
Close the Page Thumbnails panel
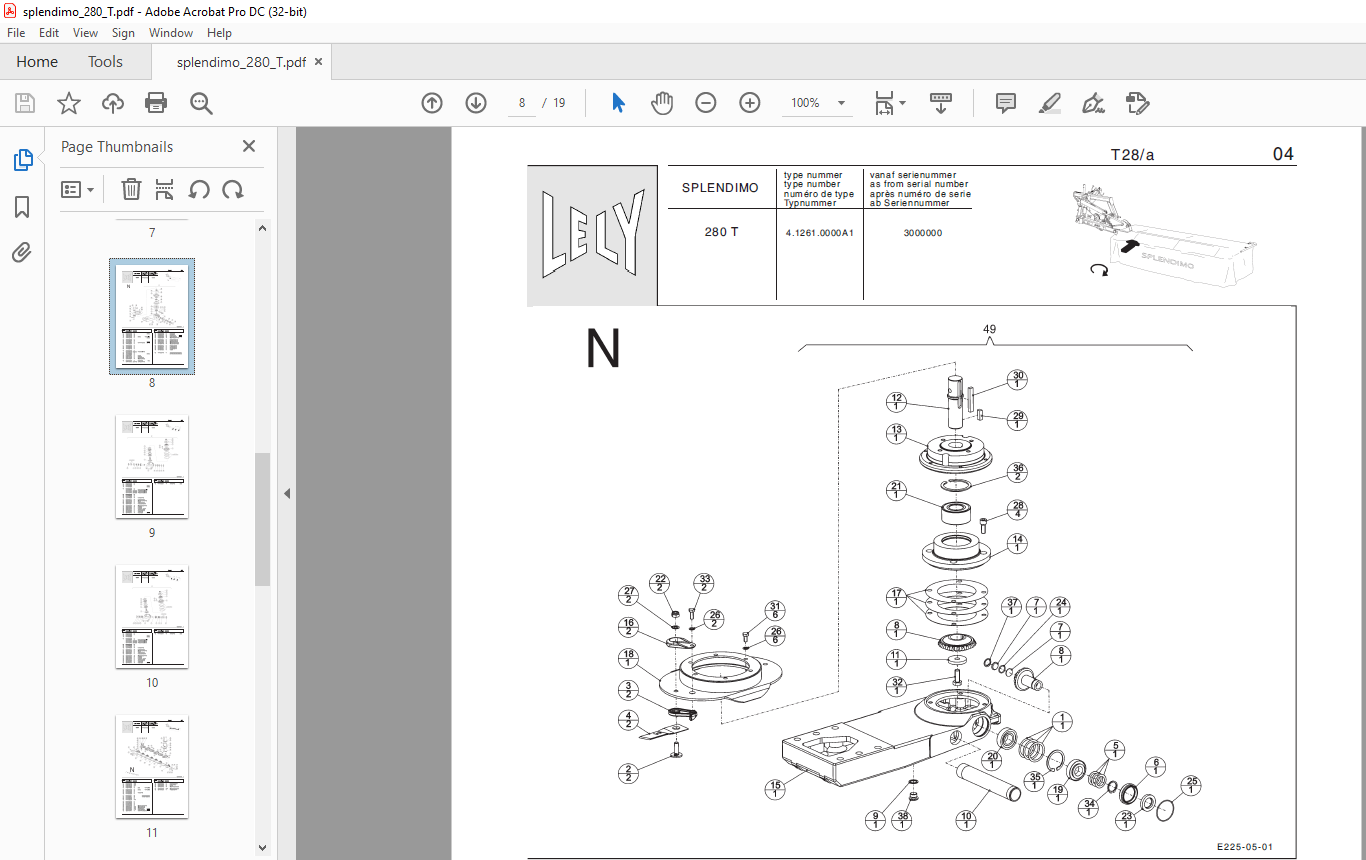(x=249, y=146)
